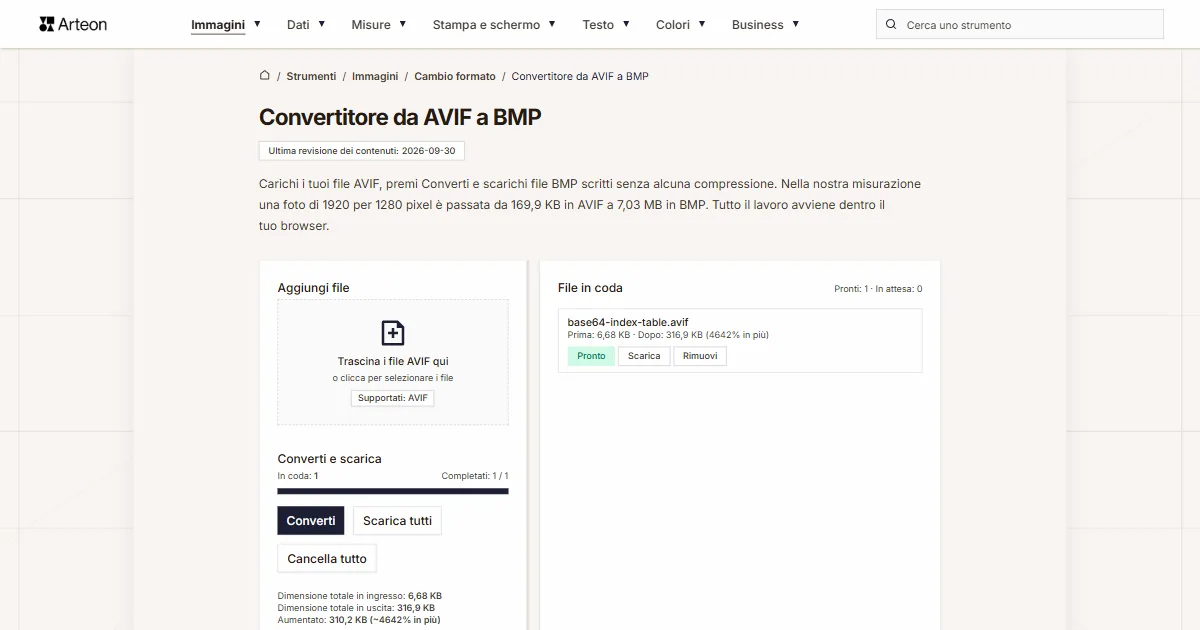Image resolution: width=1200 pixels, height=630 pixels.
Task: Click the Convertitore da AVIF a BMP heading
Action: [x=400, y=117]
